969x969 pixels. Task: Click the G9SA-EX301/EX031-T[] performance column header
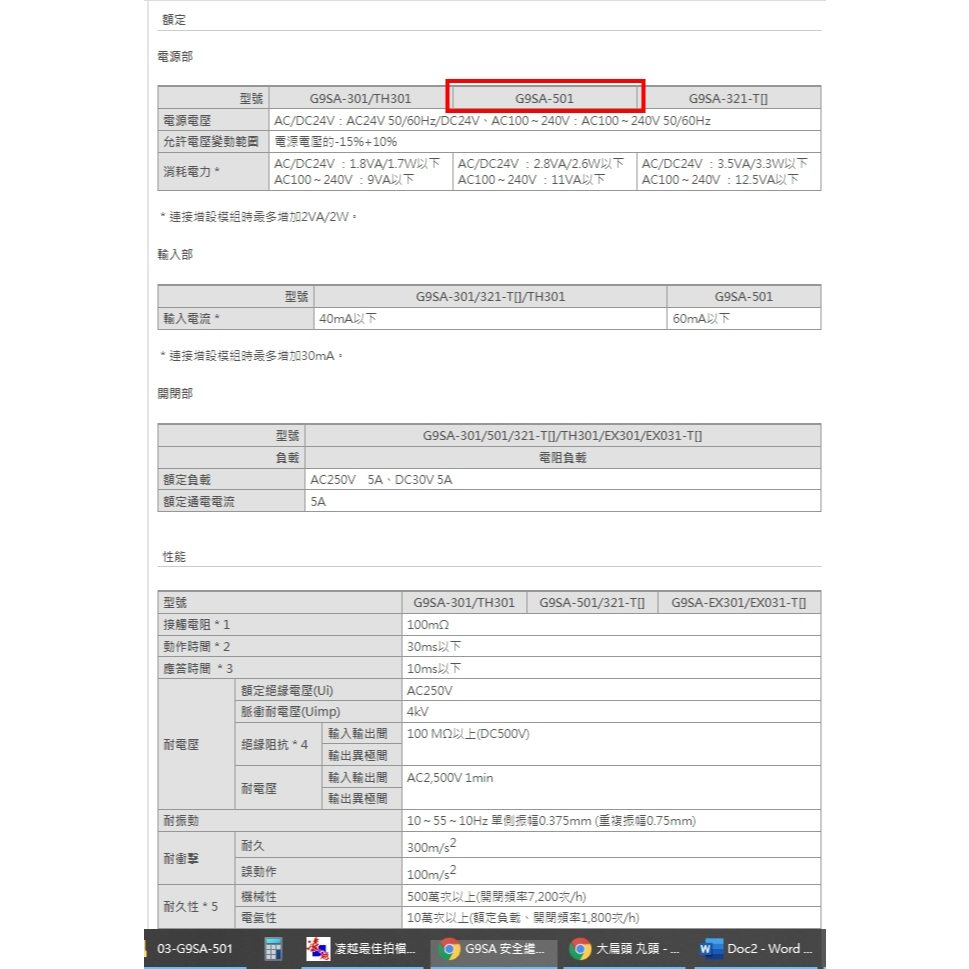click(739, 603)
